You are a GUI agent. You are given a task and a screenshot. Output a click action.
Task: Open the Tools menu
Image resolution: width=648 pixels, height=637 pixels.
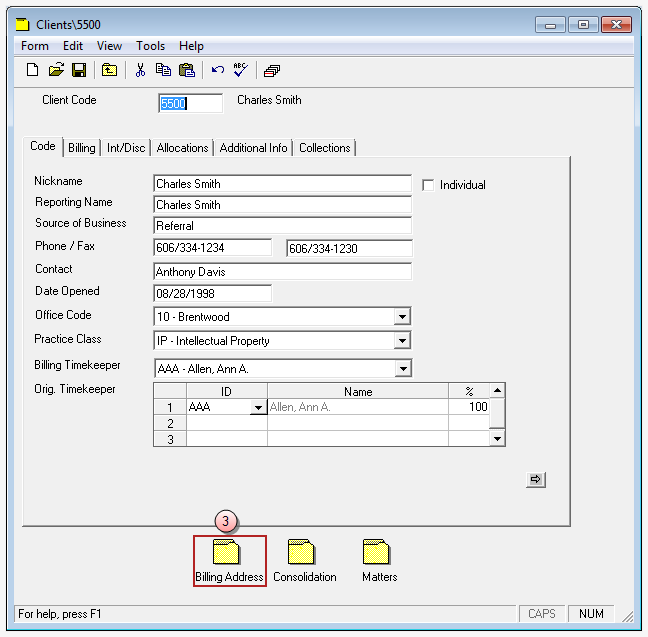click(150, 46)
